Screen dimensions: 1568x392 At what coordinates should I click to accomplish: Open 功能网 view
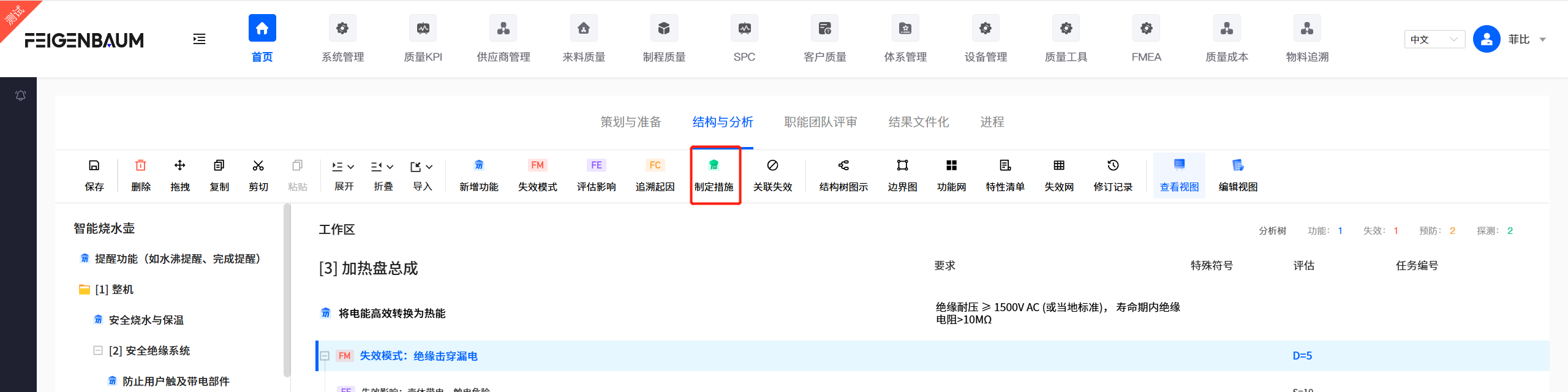(x=951, y=176)
